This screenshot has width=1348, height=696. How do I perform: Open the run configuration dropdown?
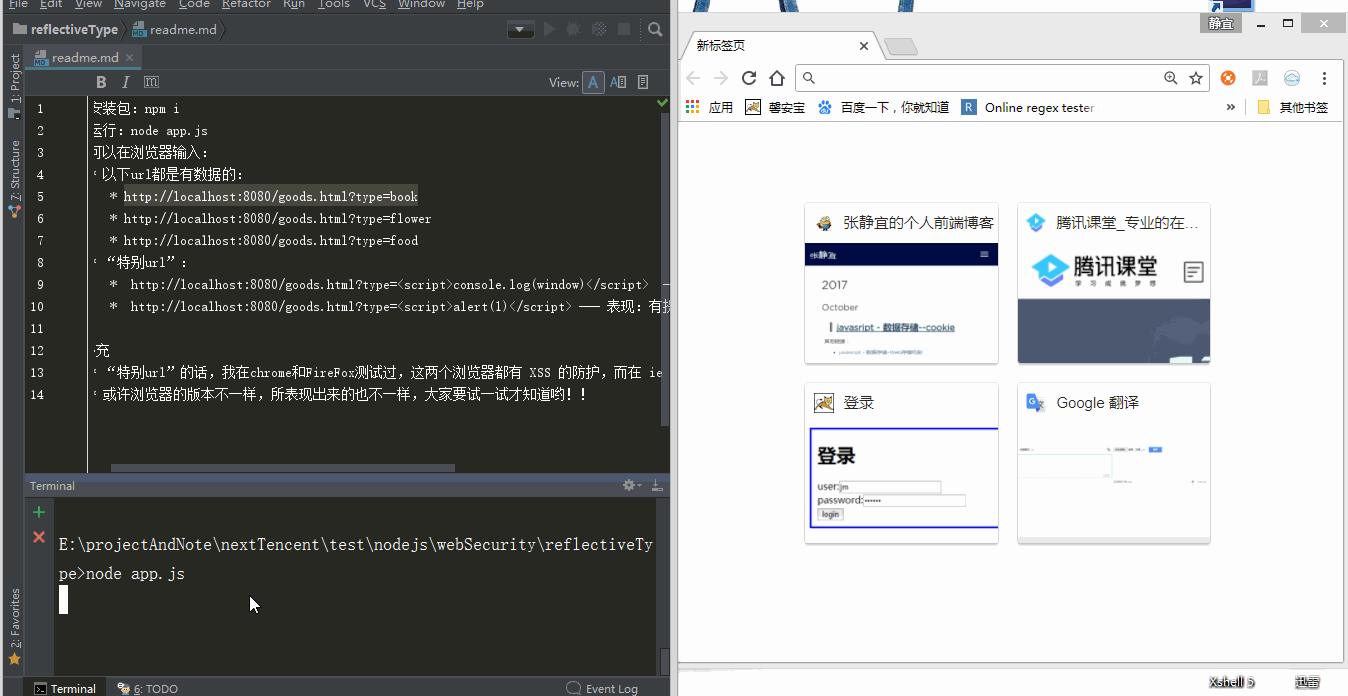pyautogui.click(x=520, y=30)
